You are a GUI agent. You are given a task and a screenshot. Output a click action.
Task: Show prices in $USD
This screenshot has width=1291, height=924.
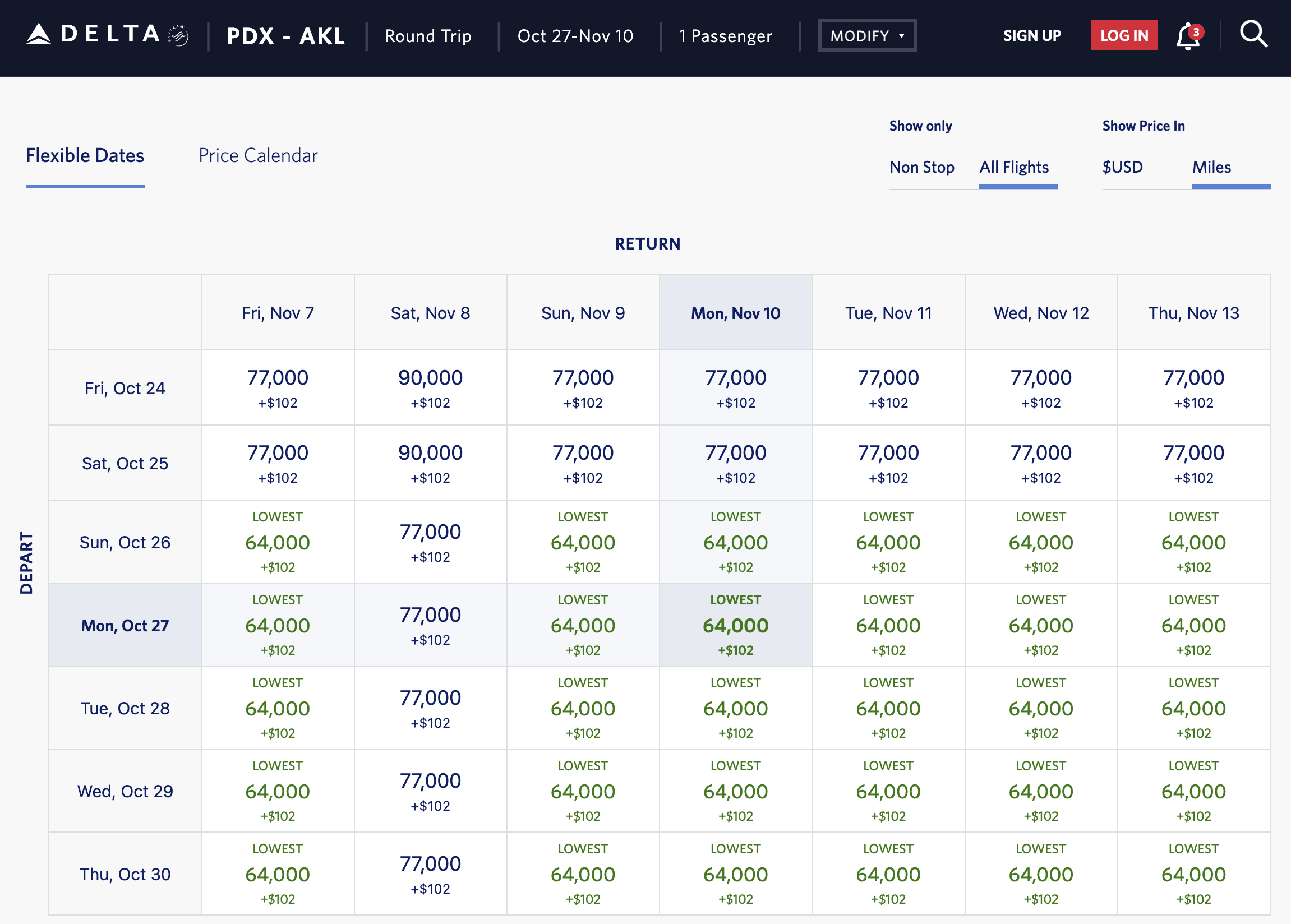1122,167
